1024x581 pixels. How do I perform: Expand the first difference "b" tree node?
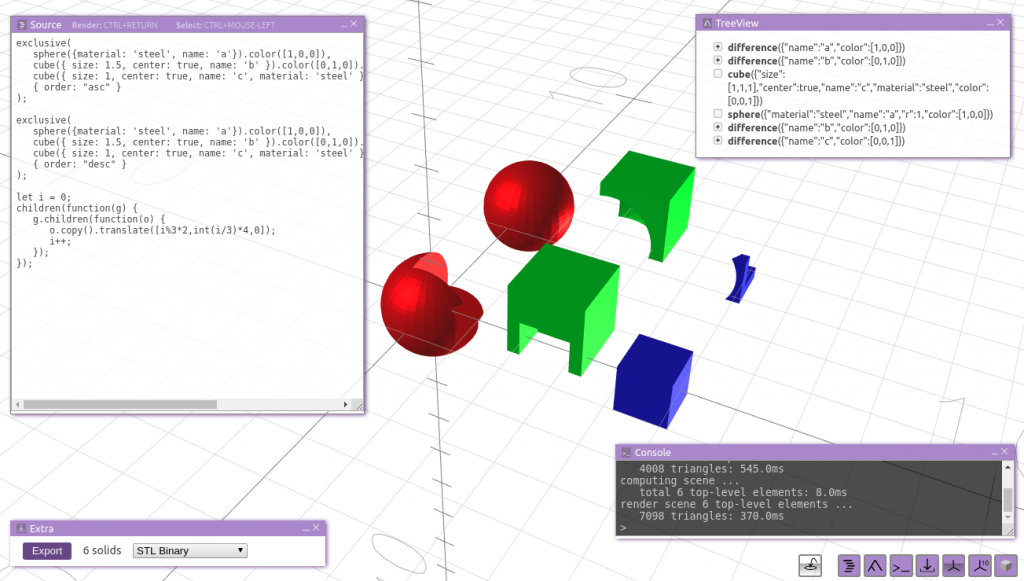[x=717, y=61]
